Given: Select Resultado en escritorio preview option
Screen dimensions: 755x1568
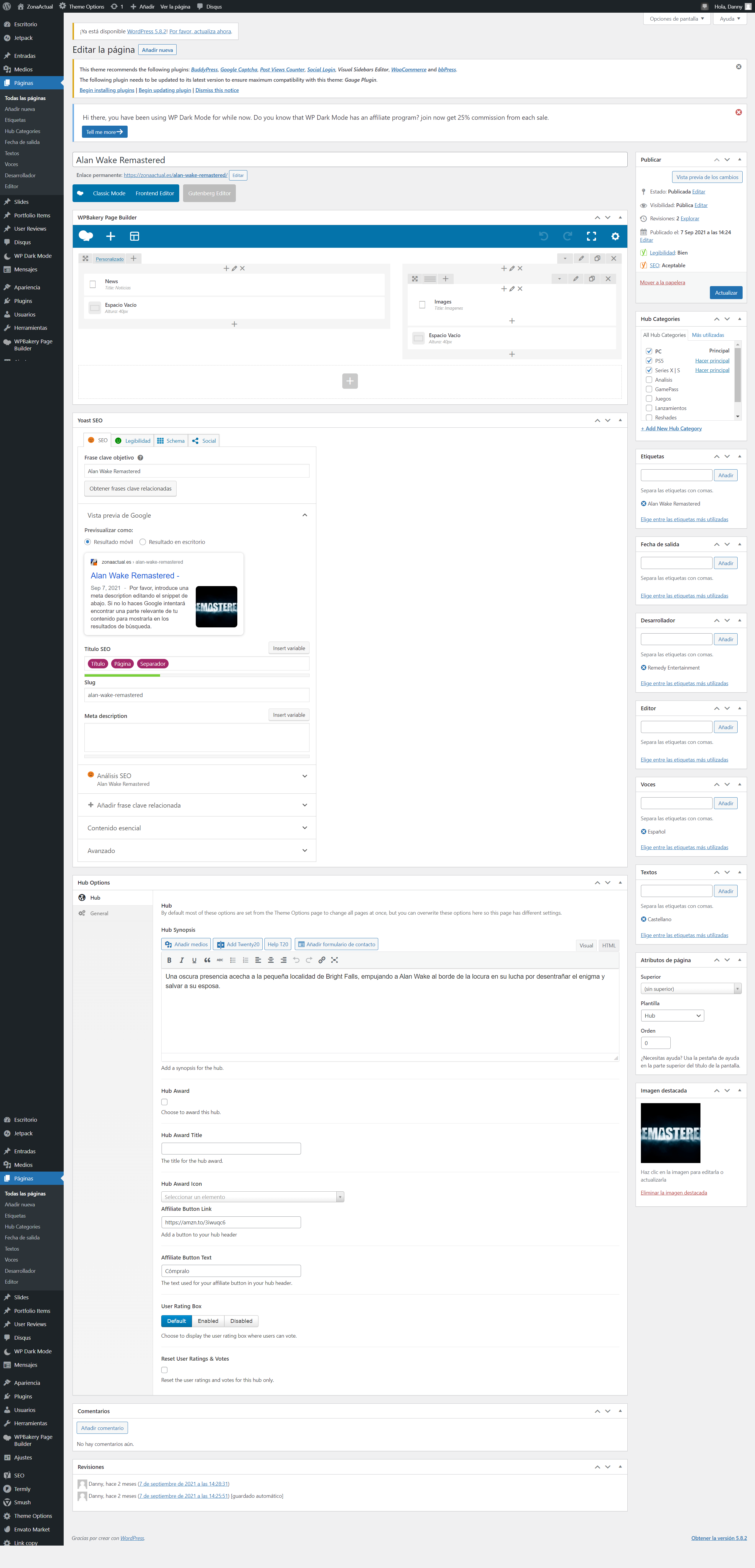Looking at the screenshot, I should (142, 542).
